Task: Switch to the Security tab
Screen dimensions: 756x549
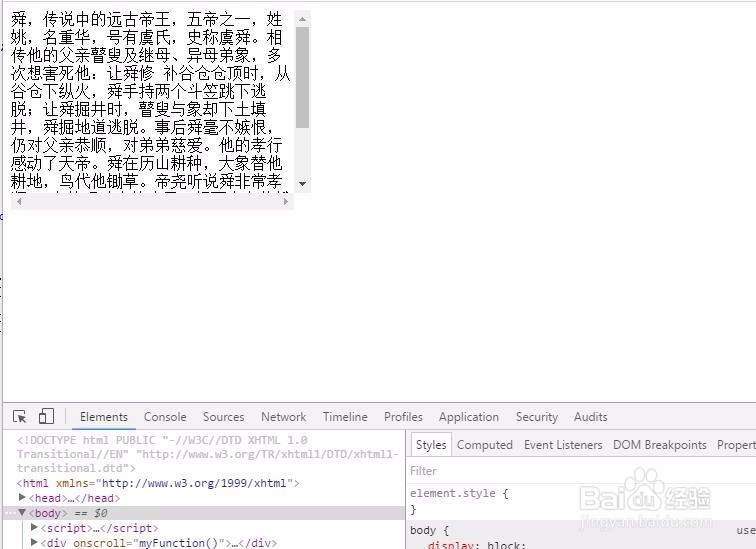Action: [x=537, y=416]
